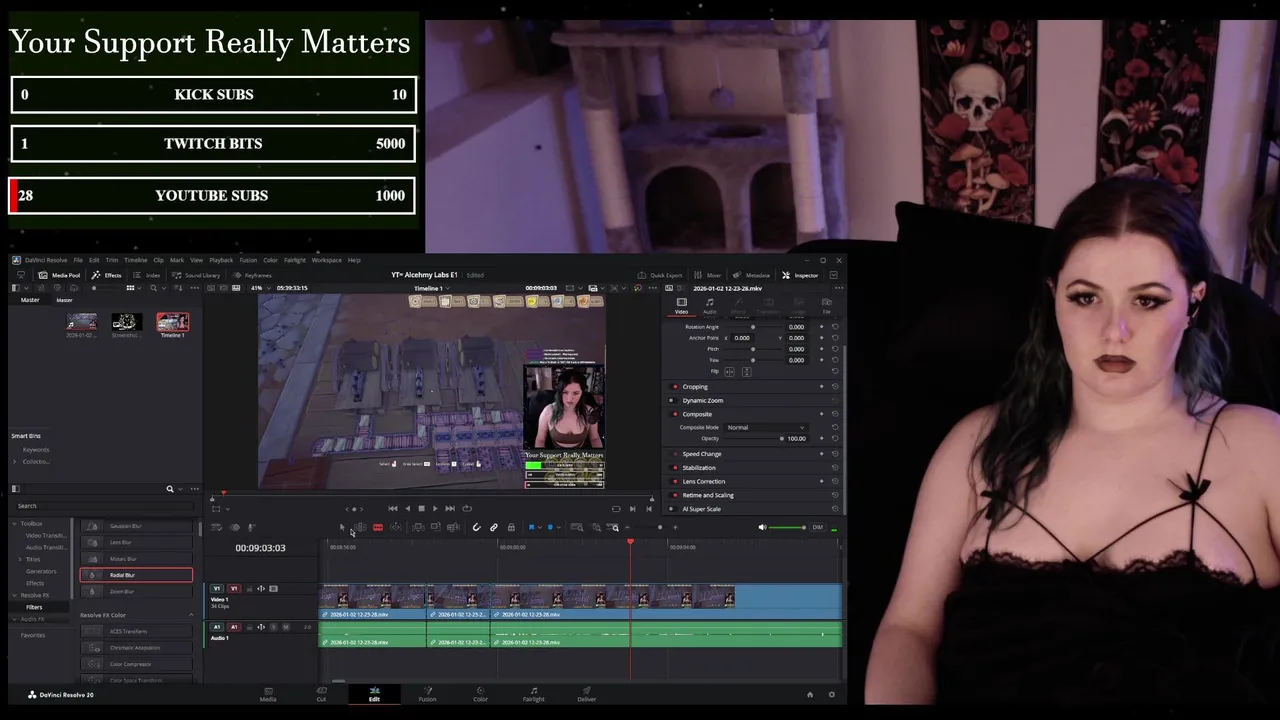Viewport: 1280px width, 720px height.
Task: Open the viewer zoom 41% dropdown
Action: tap(261, 288)
